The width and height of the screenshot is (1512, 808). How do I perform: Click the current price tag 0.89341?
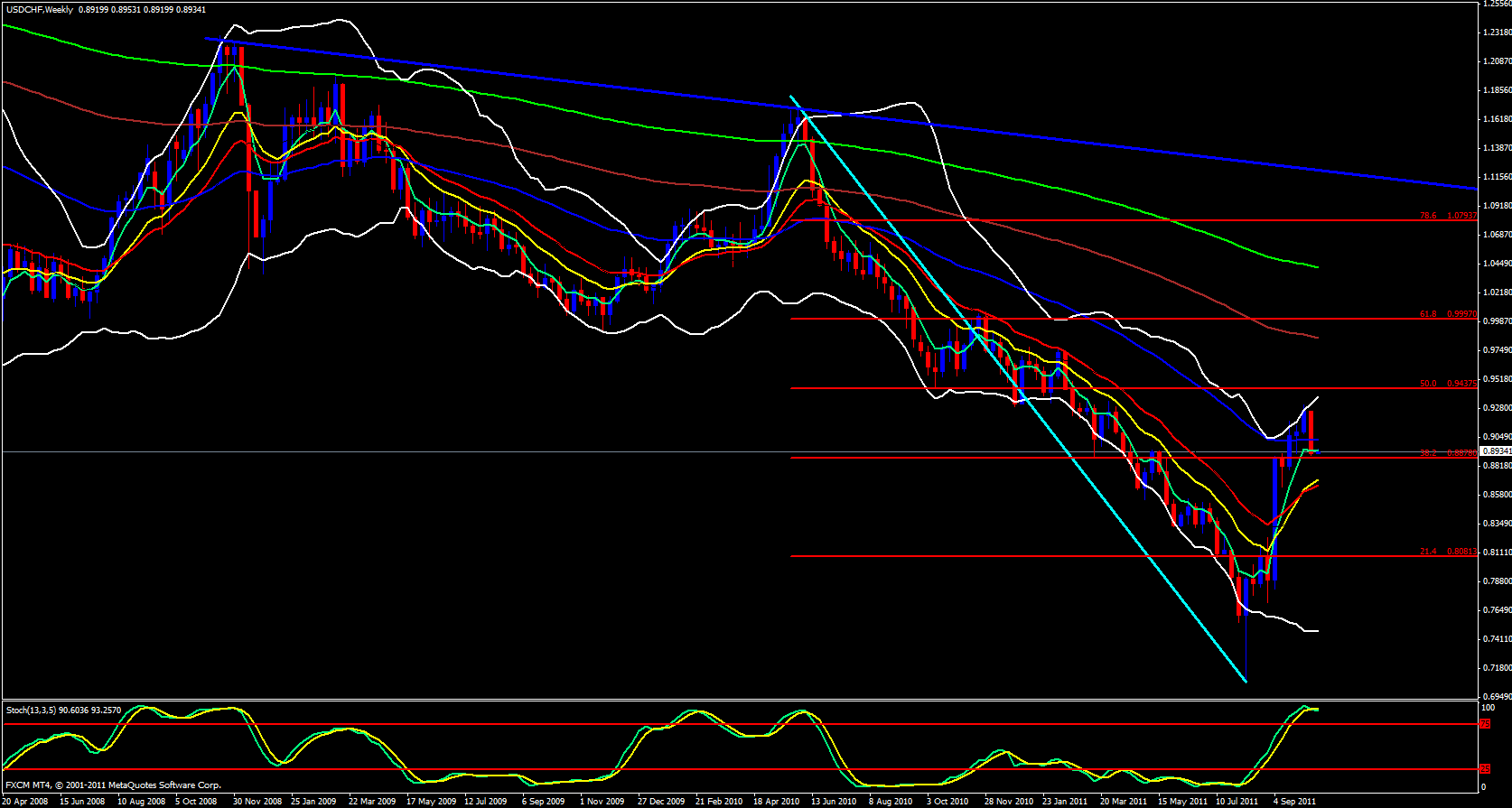(x=1494, y=450)
